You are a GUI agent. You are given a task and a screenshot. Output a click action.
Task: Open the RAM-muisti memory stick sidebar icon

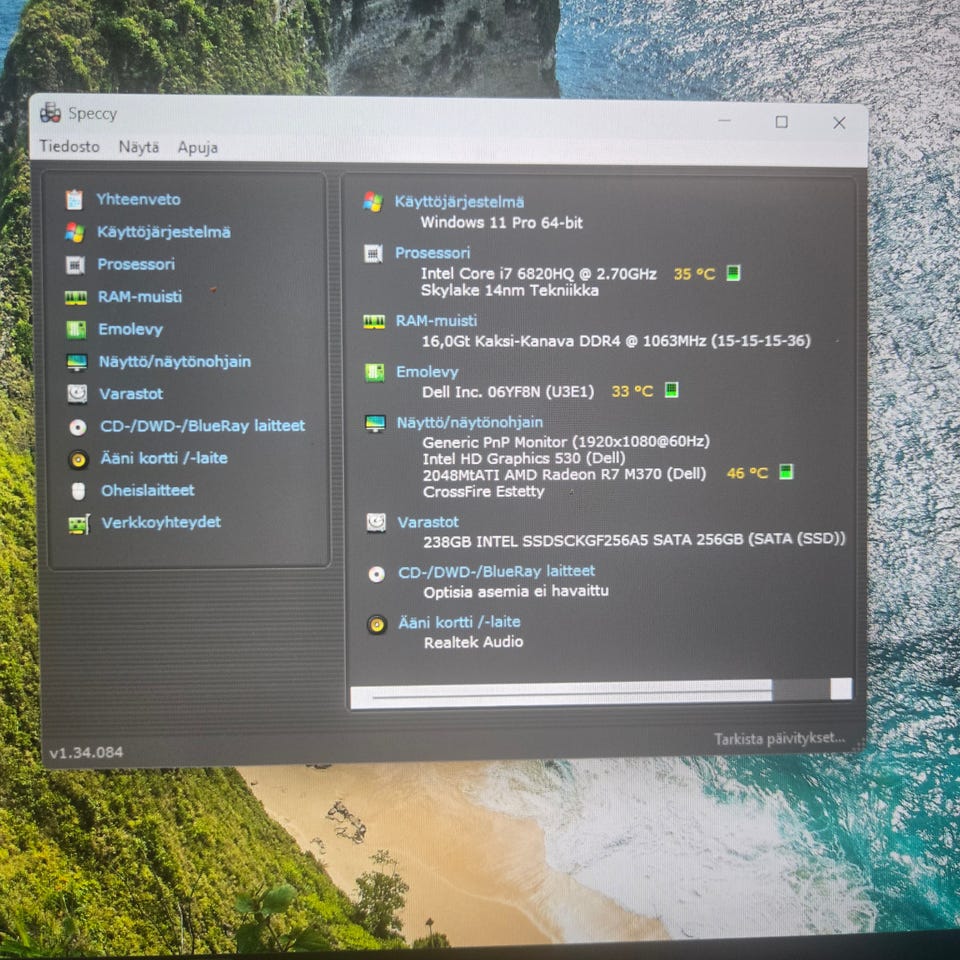[76, 298]
